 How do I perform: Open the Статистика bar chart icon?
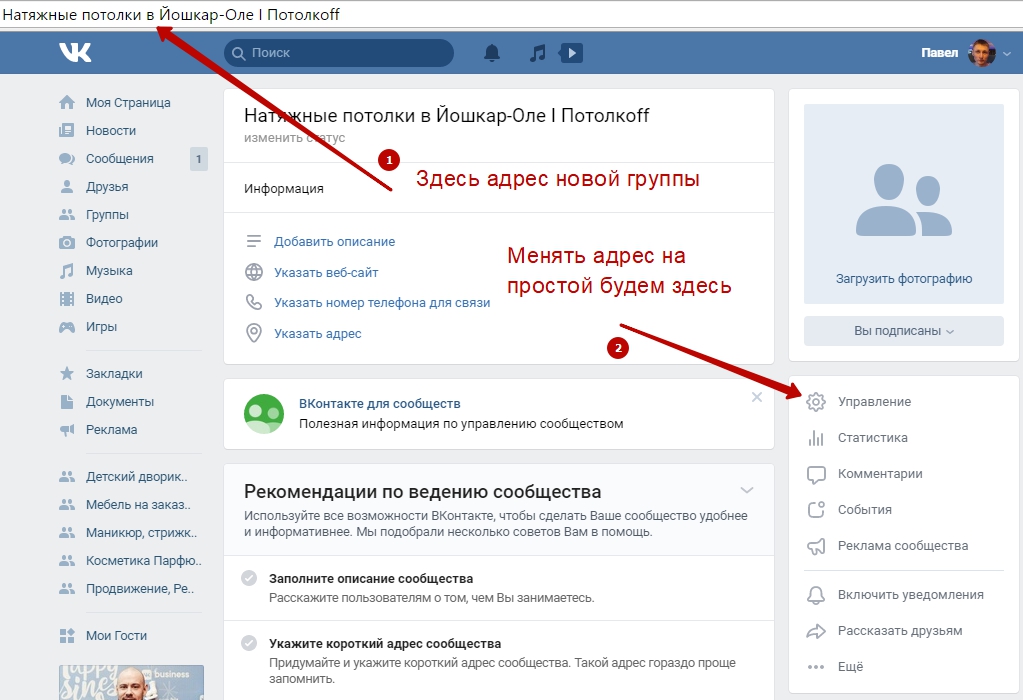tap(816, 438)
